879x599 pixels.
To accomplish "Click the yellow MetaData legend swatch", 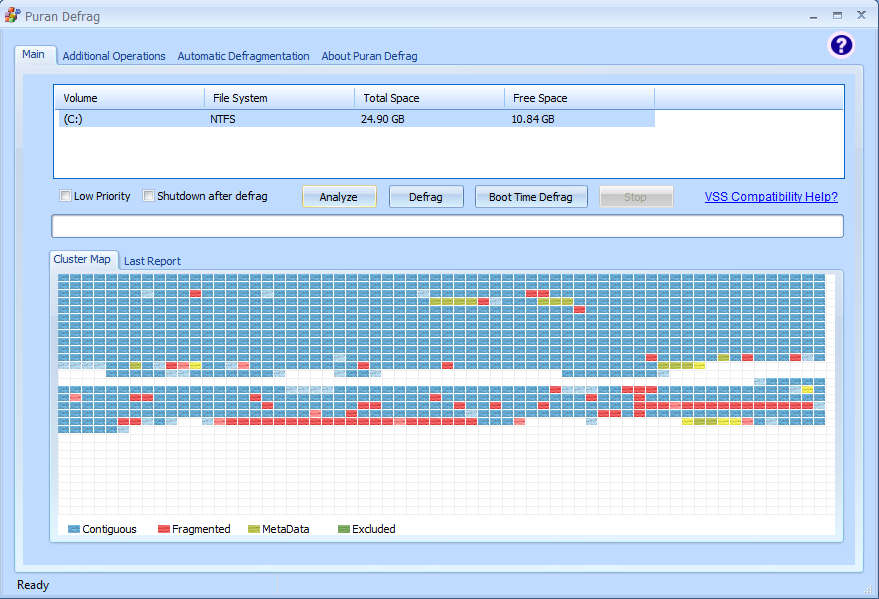I will (x=253, y=529).
